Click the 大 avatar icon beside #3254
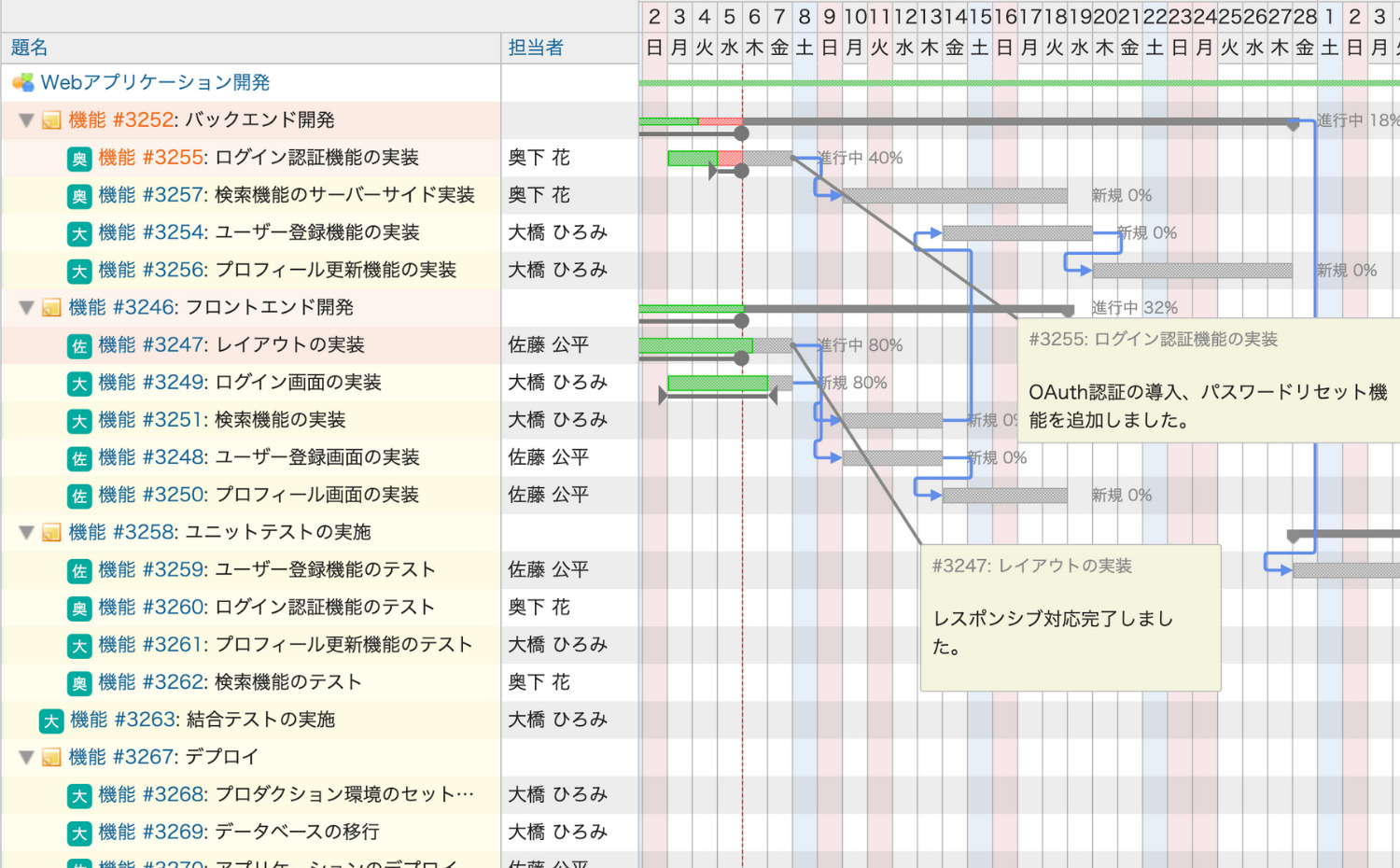This screenshot has width=1400, height=868. click(79, 233)
